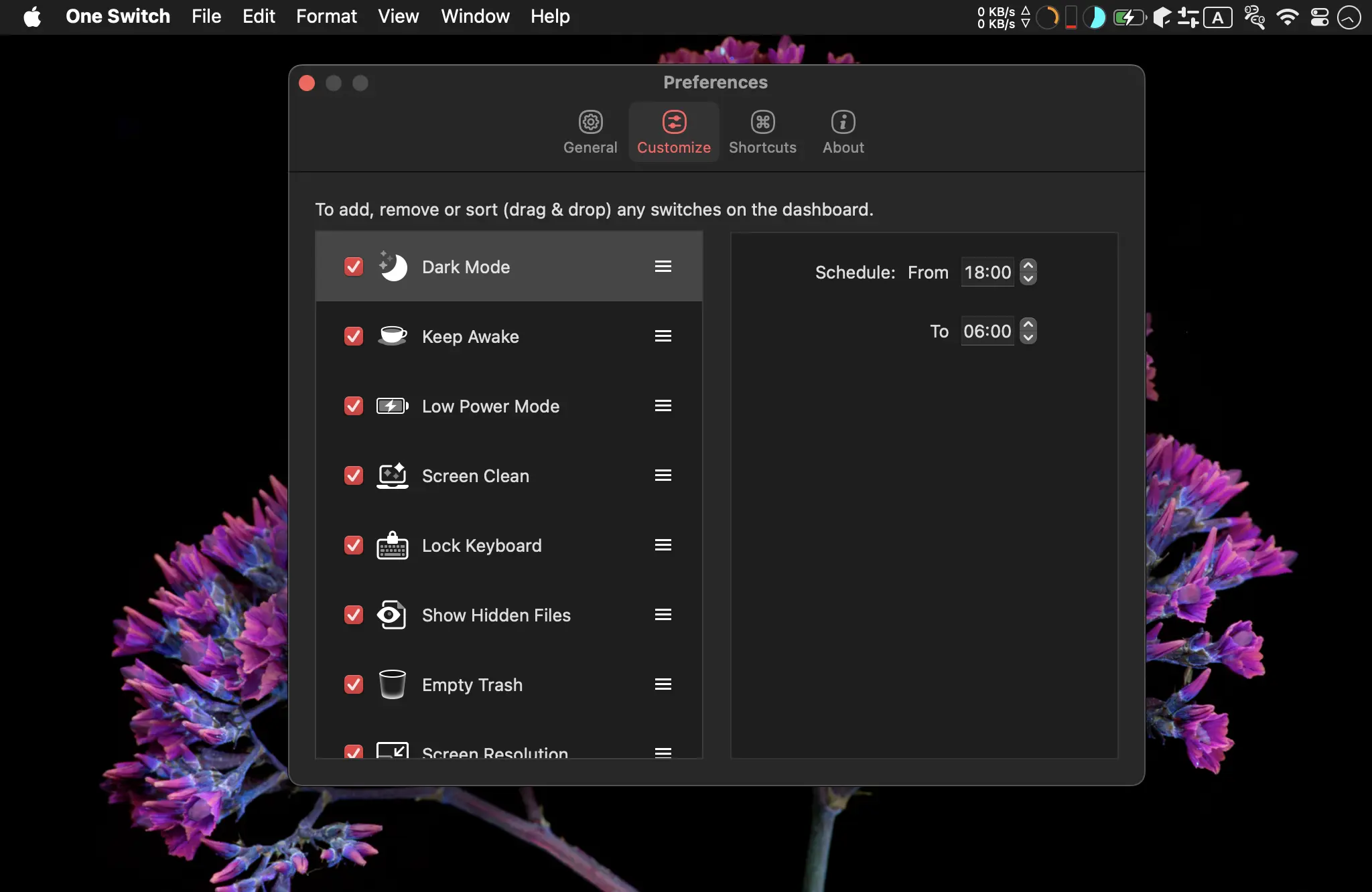Click the Dark Mode reorder handle

coord(663,267)
